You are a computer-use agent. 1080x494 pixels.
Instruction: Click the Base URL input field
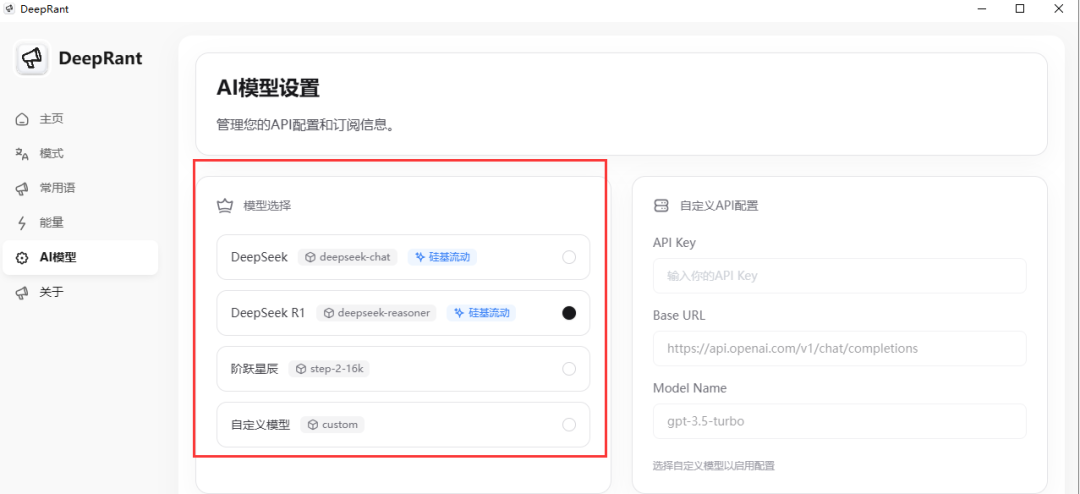click(840, 349)
